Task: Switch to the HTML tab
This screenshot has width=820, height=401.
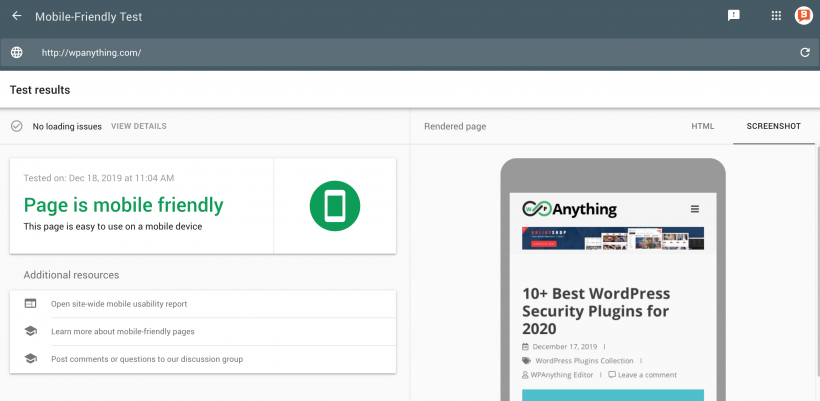Action: coord(702,126)
